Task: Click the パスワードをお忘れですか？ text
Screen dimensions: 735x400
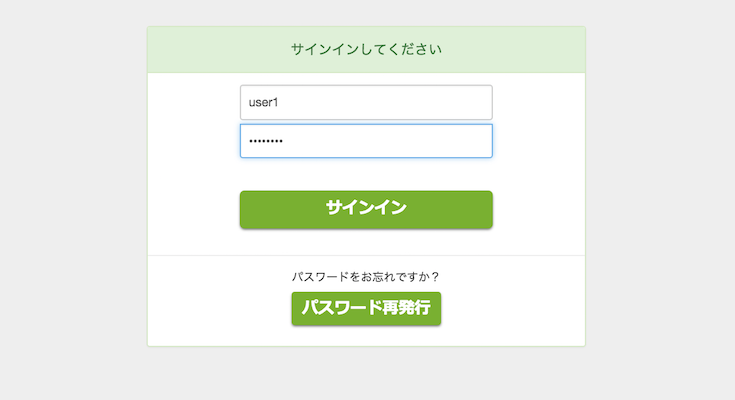Action: click(366, 276)
